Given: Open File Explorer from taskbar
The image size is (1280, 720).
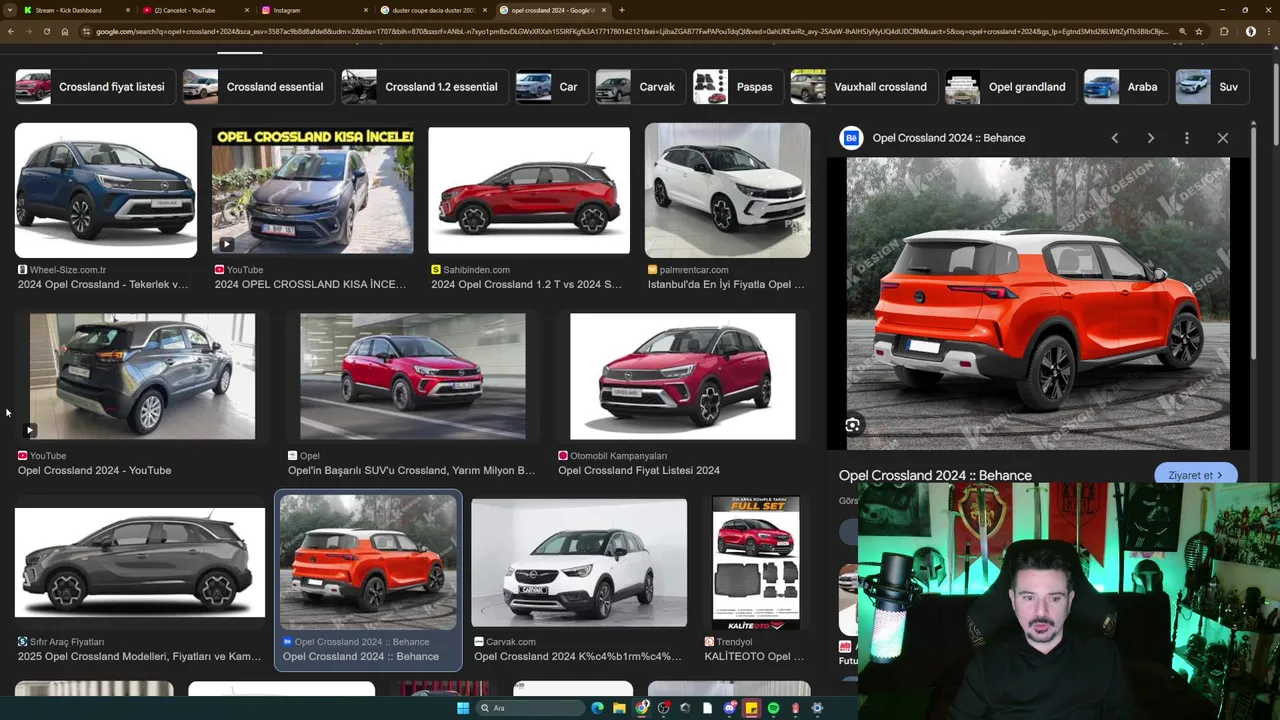Looking at the screenshot, I should (619, 708).
